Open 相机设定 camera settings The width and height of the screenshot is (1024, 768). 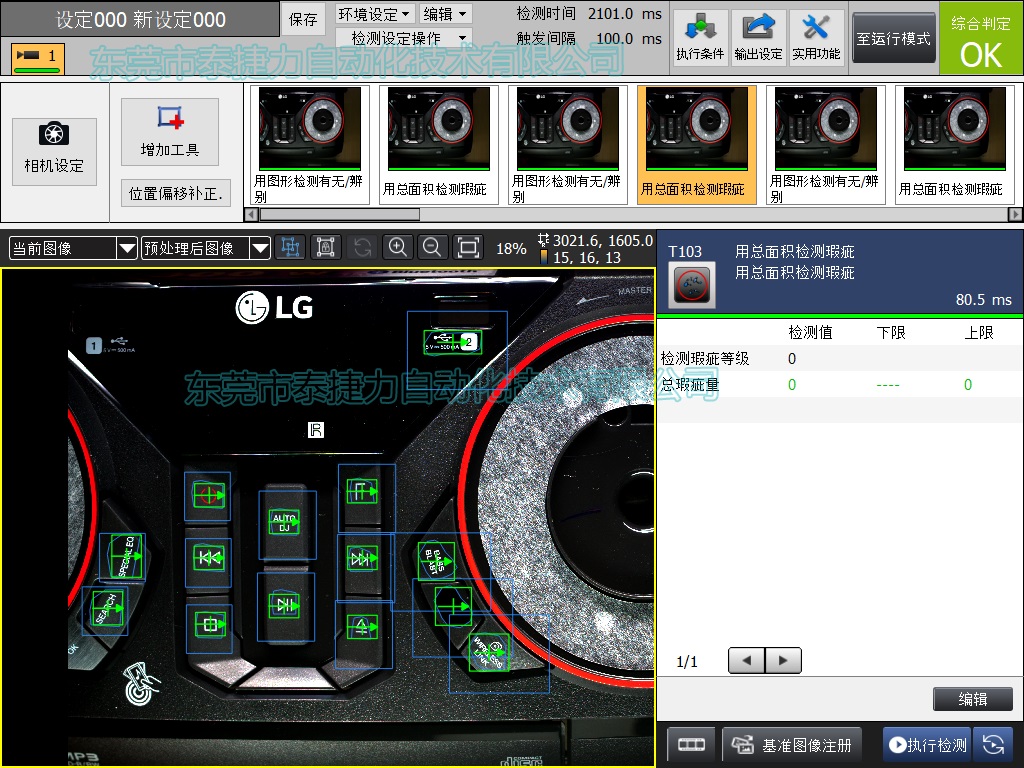point(54,152)
